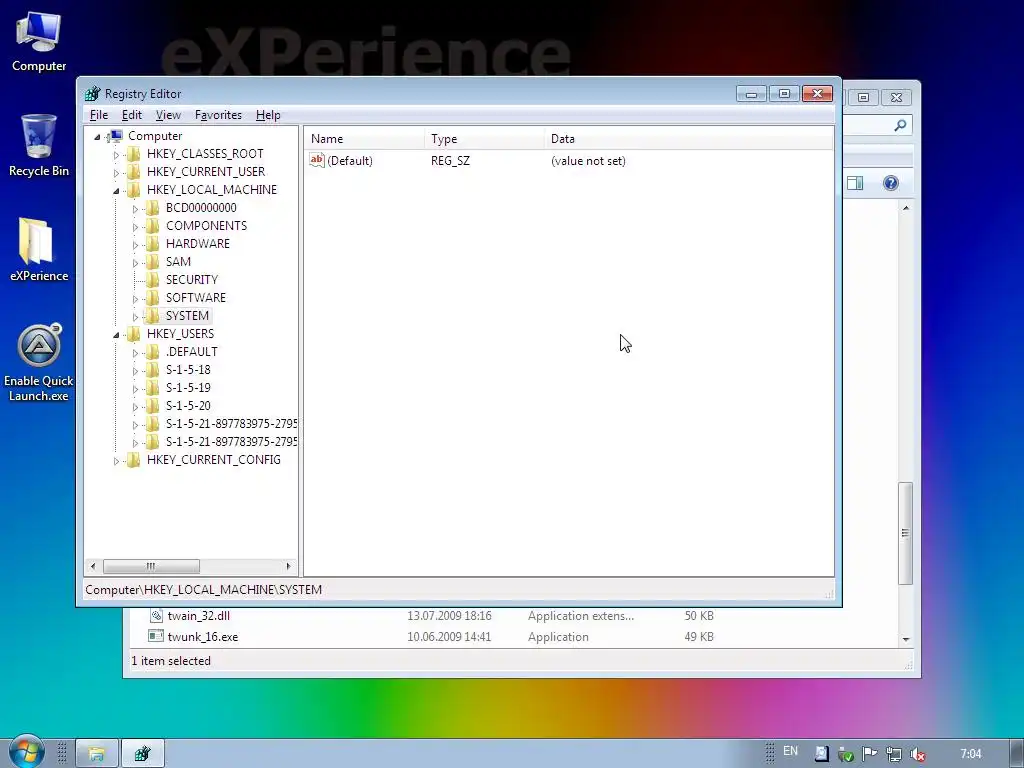Click the Explorer window vertical scrollbar thumb
Screen dimensions: 1024x768
click(905, 533)
